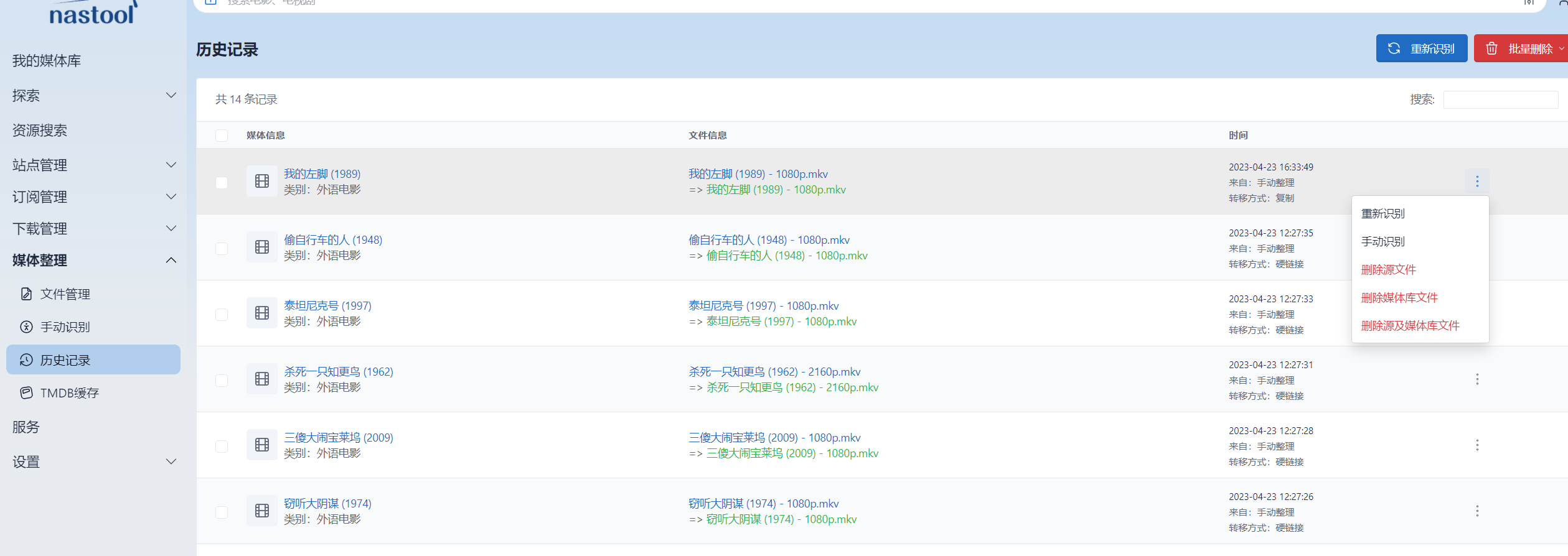Viewport: 1568px width, 556px height.
Task: Click the TMDB缓存 icon in sidebar
Action: coord(26,392)
